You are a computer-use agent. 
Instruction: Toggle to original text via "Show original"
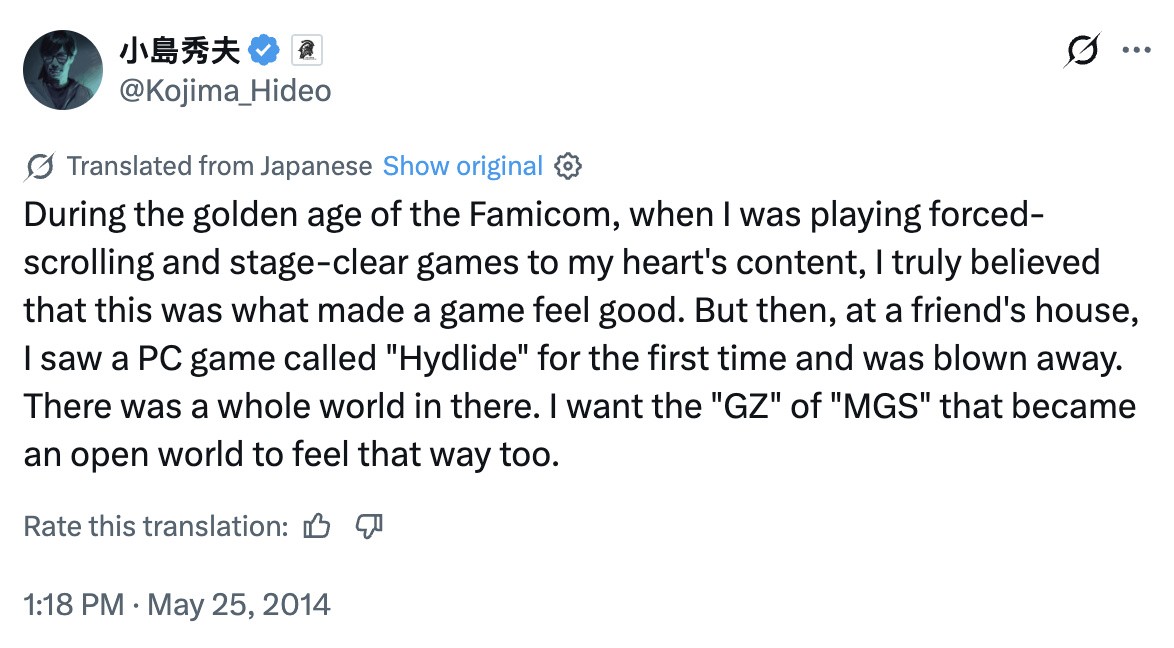[462, 166]
